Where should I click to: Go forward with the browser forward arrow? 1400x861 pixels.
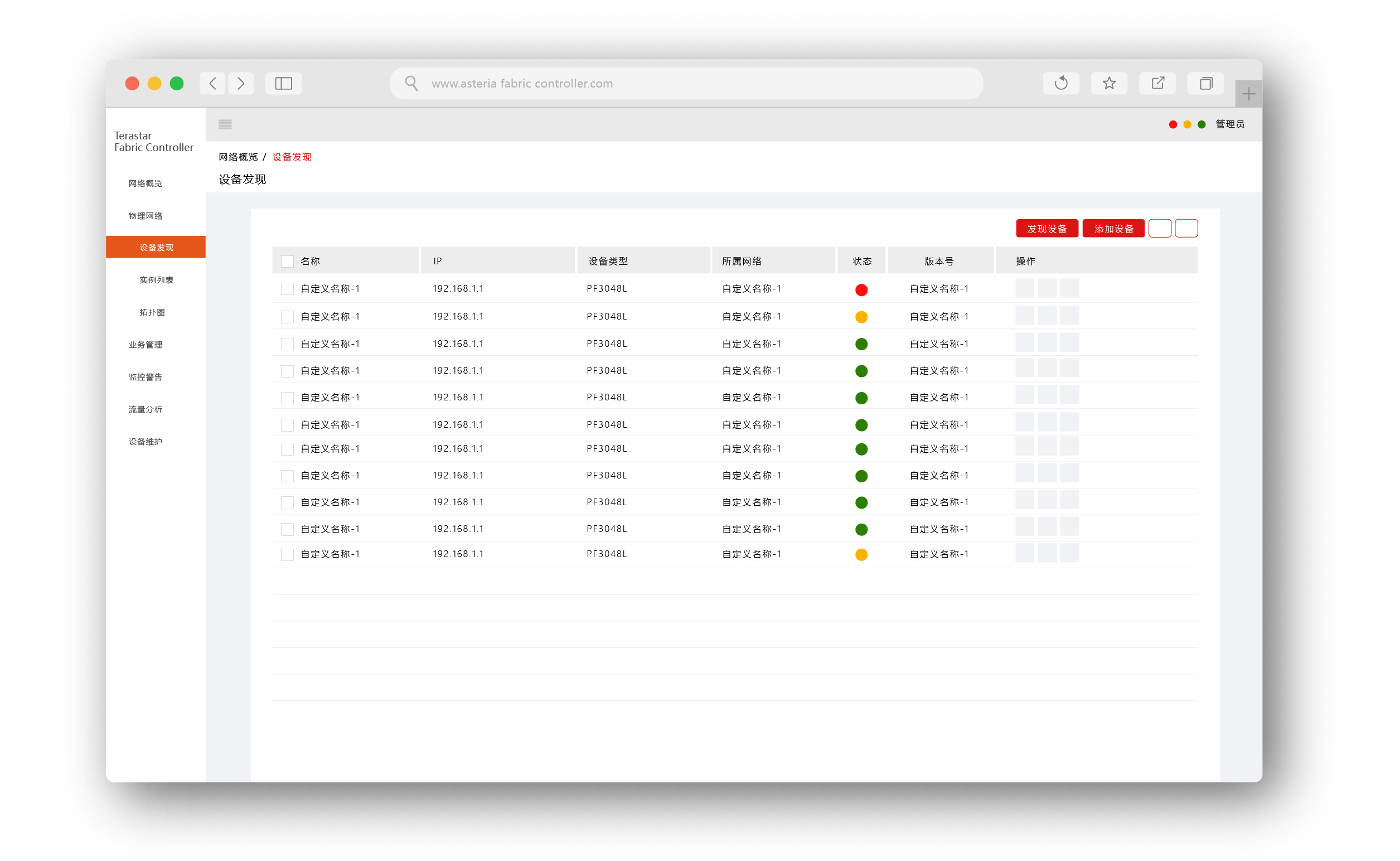241,84
